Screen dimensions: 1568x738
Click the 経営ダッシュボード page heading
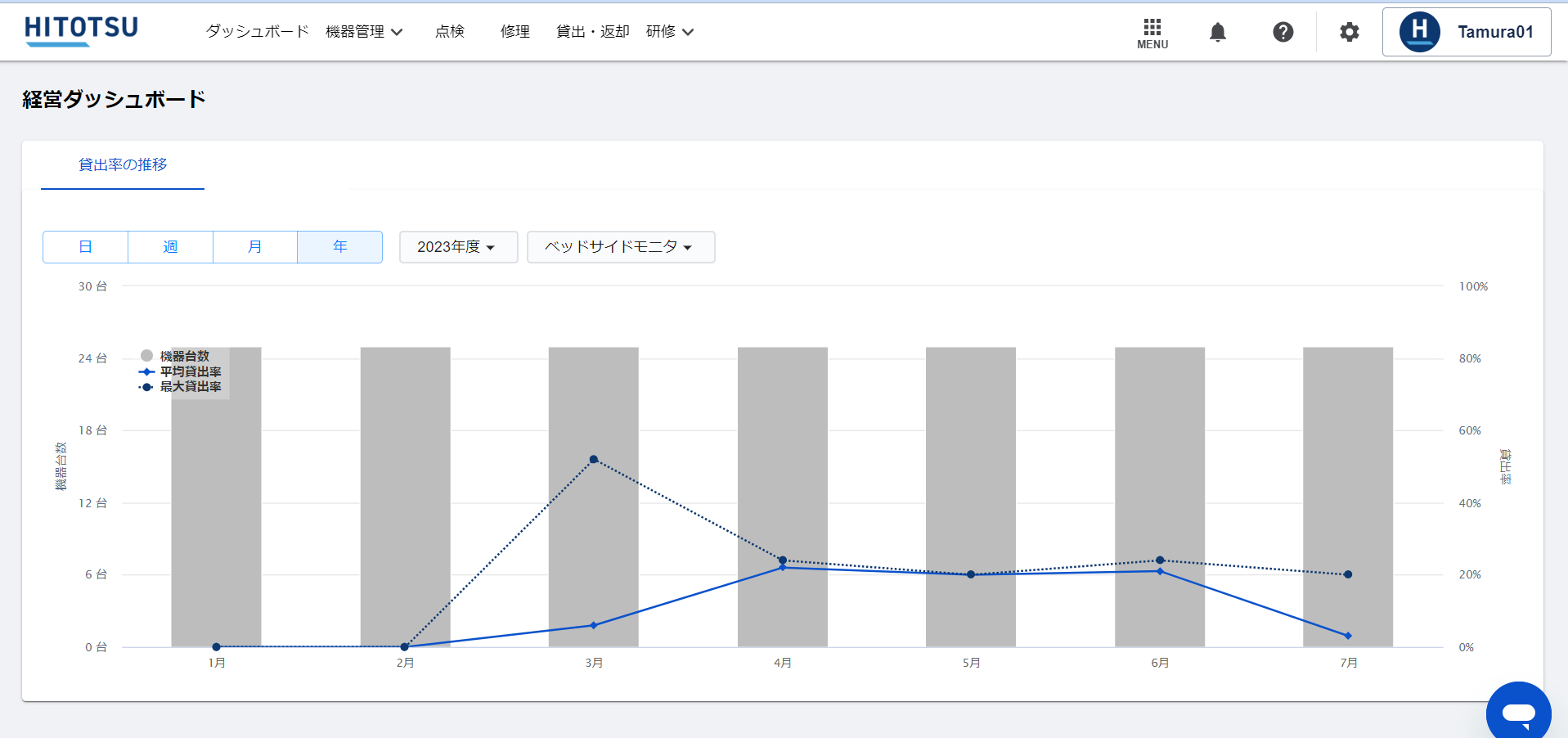[x=114, y=100]
